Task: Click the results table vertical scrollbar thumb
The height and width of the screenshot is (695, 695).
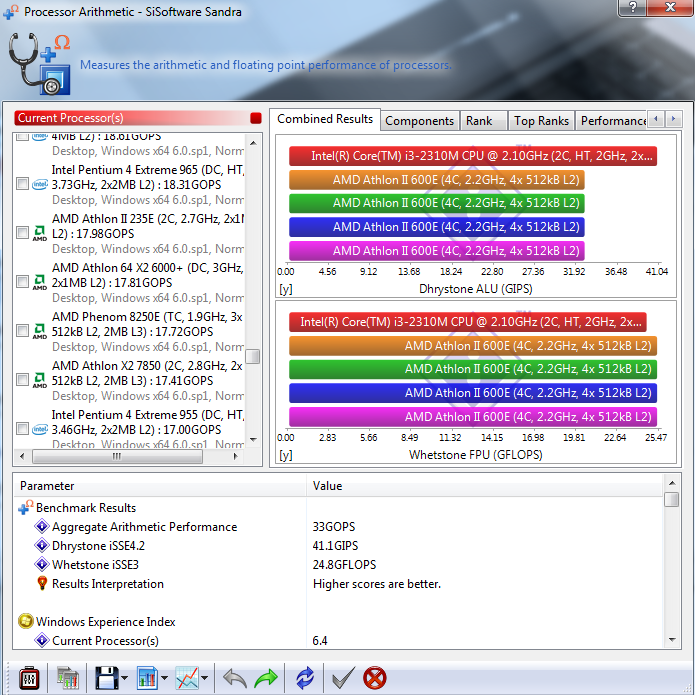Action: point(672,499)
